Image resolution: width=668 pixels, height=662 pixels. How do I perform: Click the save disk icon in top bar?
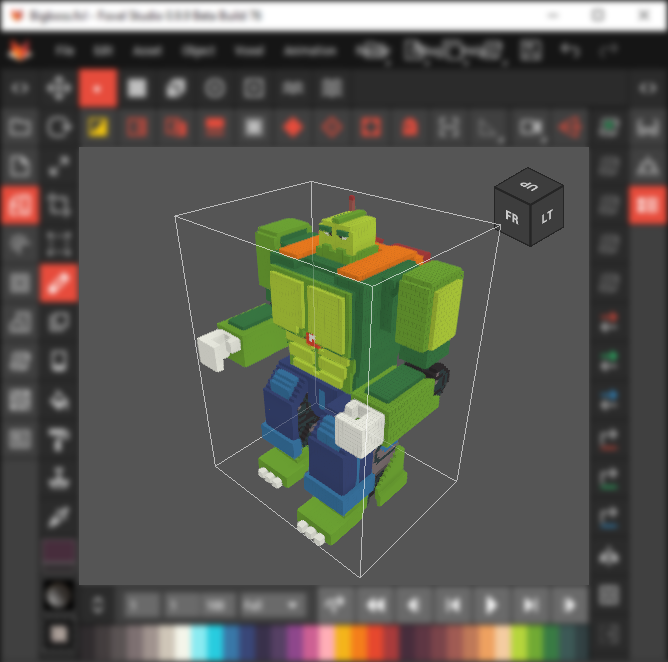531,50
